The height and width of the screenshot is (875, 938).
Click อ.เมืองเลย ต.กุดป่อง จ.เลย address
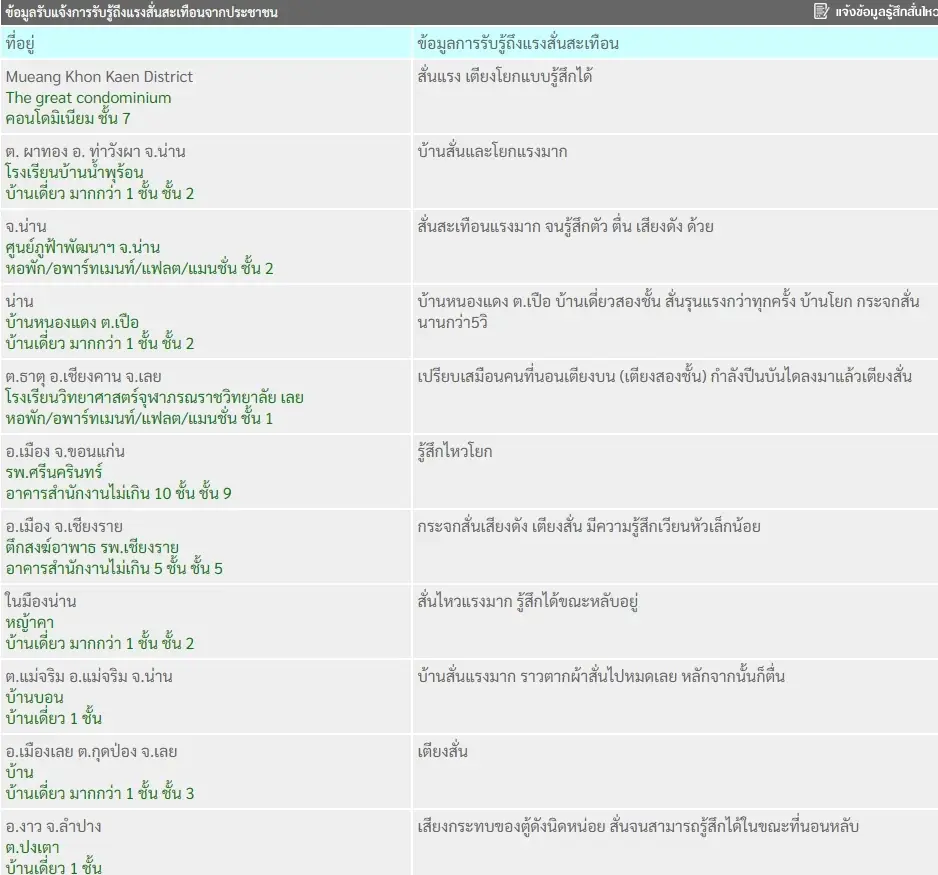click(92, 752)
